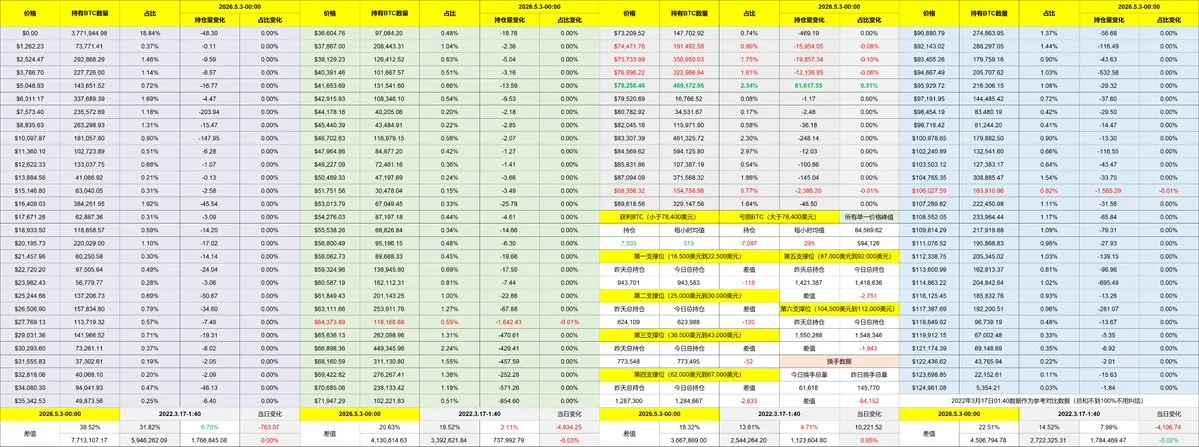Click the green $78,258.46 price cell

click(630, 86)
